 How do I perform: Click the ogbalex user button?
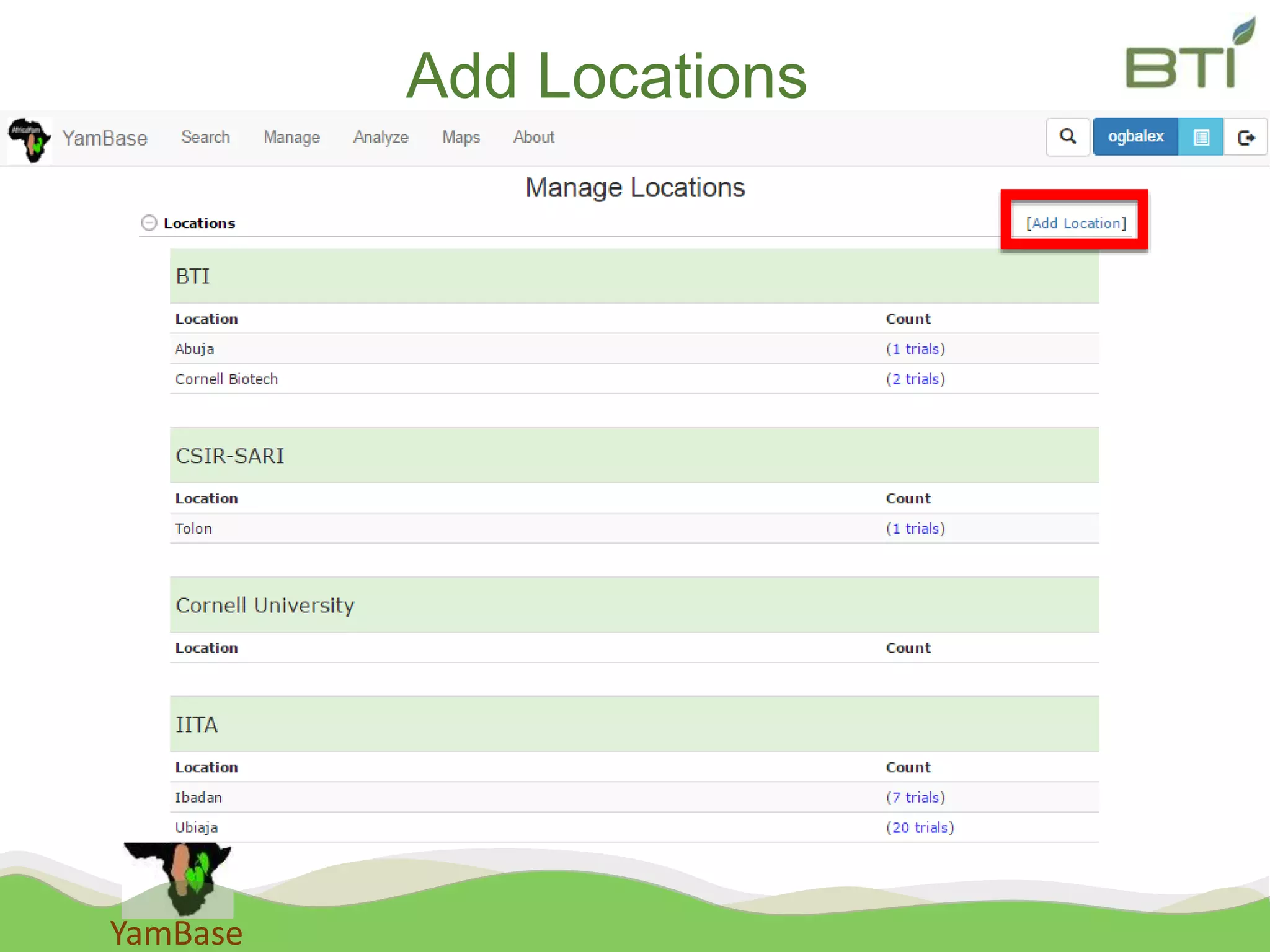click(x=1135, y=137)
